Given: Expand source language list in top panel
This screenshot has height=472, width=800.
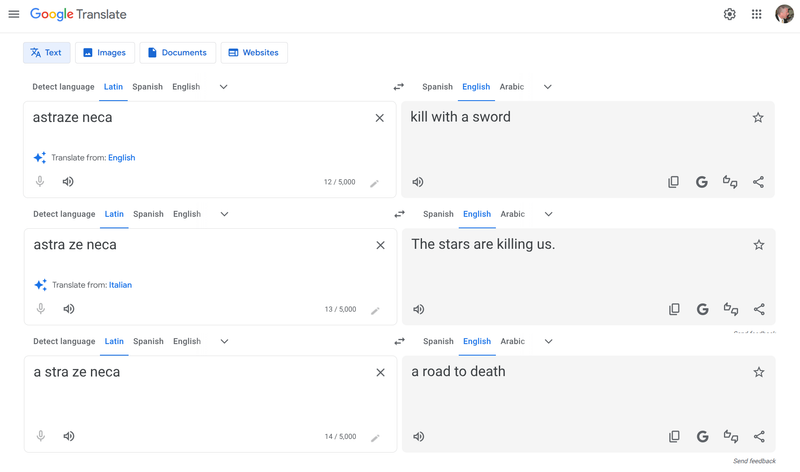Looking at the screenshot, I should pos(223,87).
